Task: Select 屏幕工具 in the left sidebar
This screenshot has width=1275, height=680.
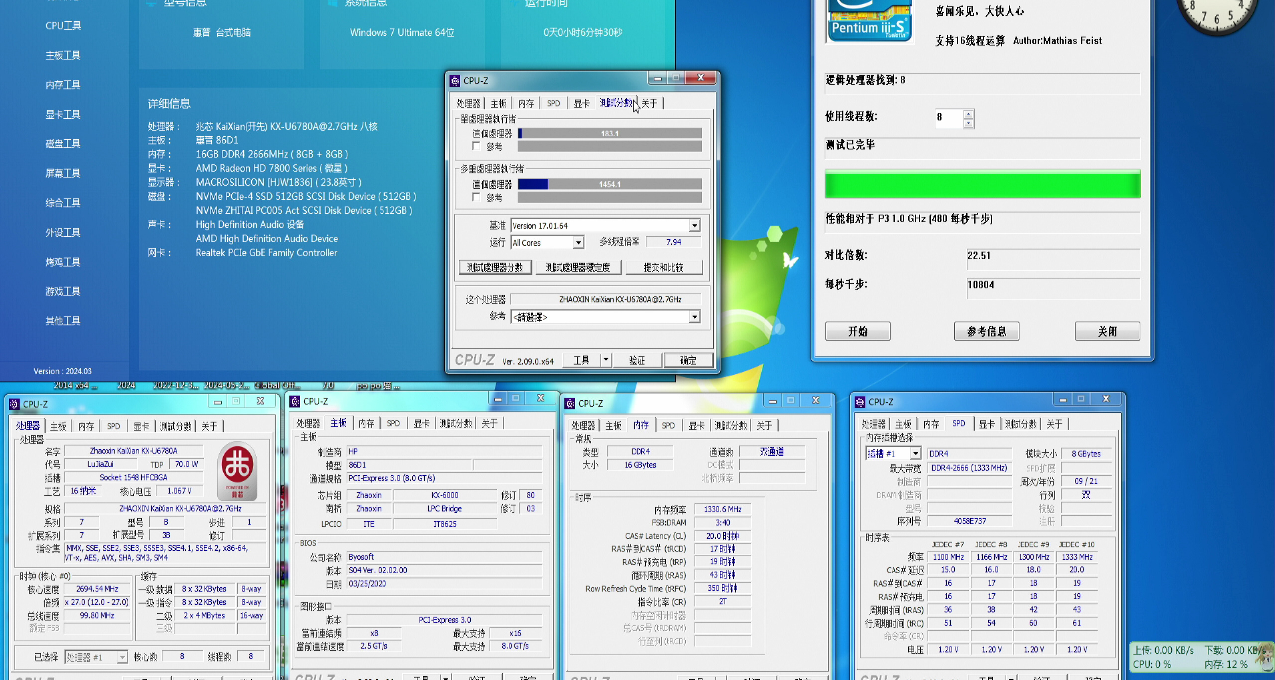Action: point(63,173)
